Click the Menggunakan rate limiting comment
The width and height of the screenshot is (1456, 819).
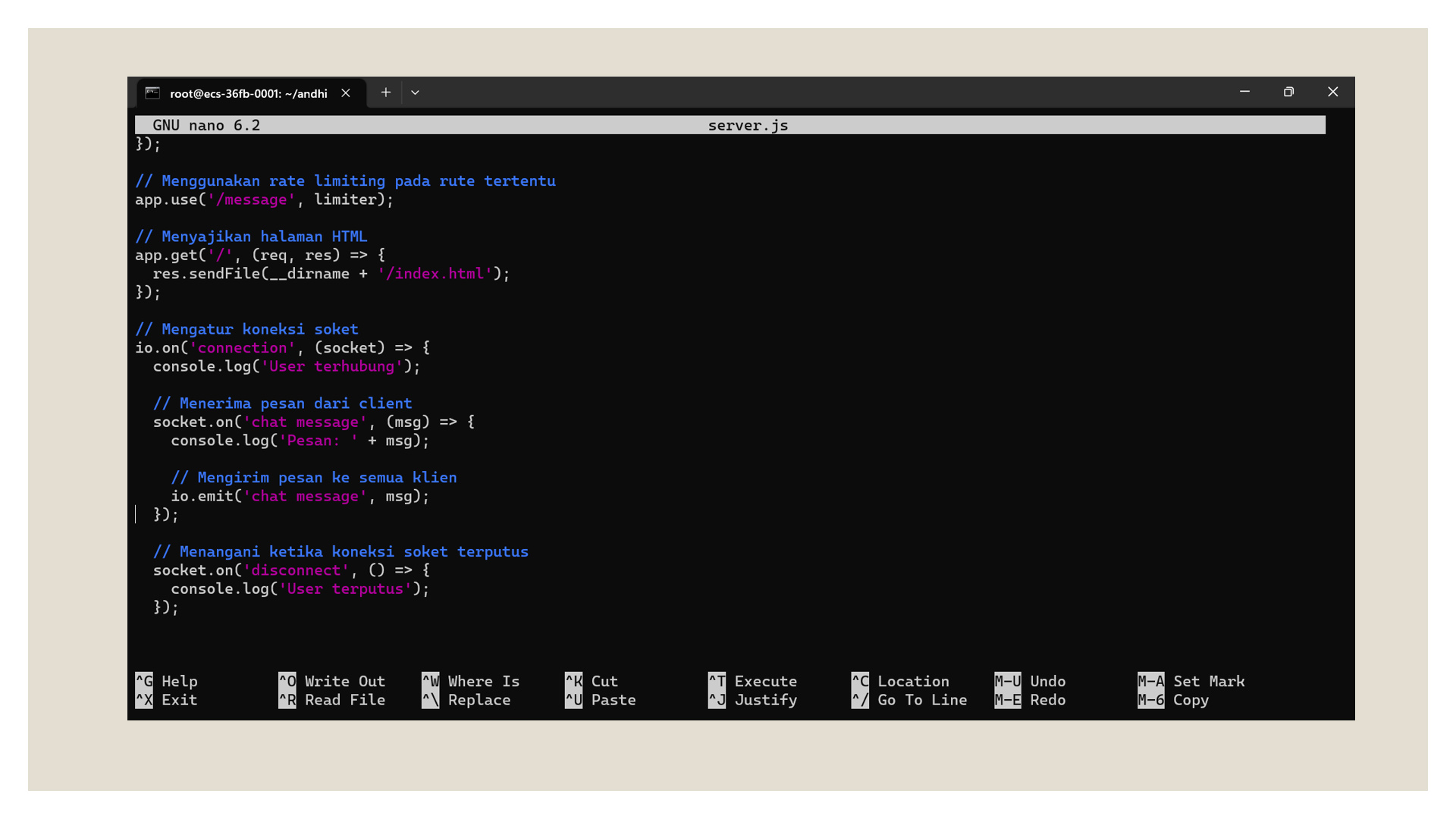click(345, 181)
